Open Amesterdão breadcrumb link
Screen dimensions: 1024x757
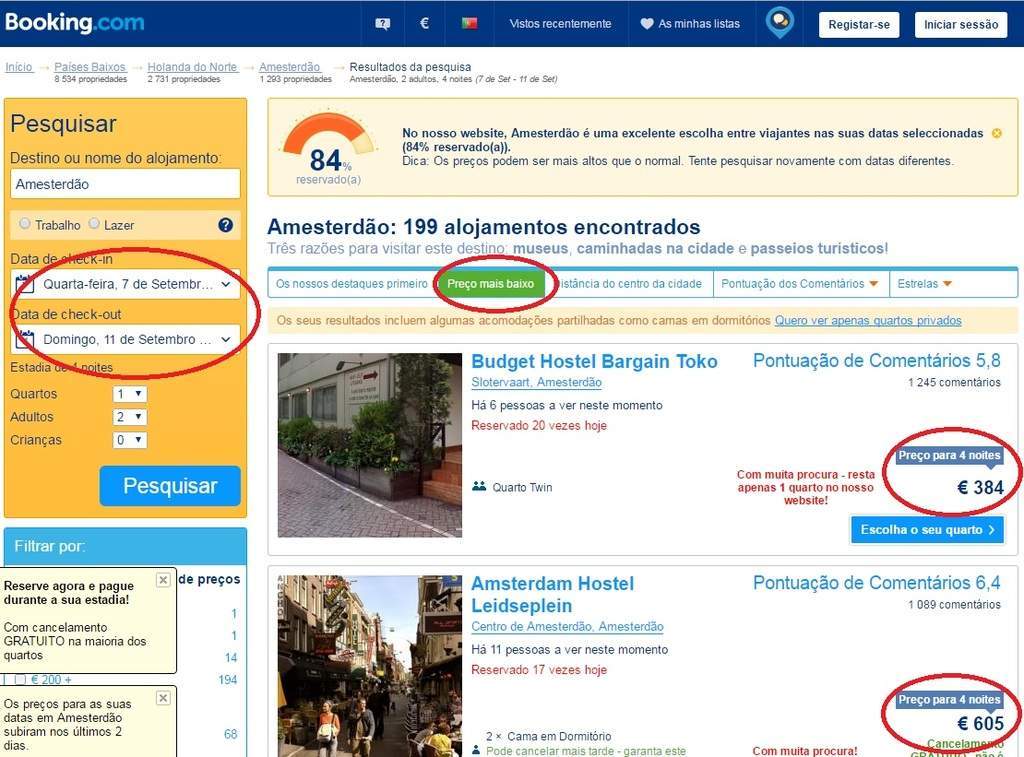[x=289, y=67]
